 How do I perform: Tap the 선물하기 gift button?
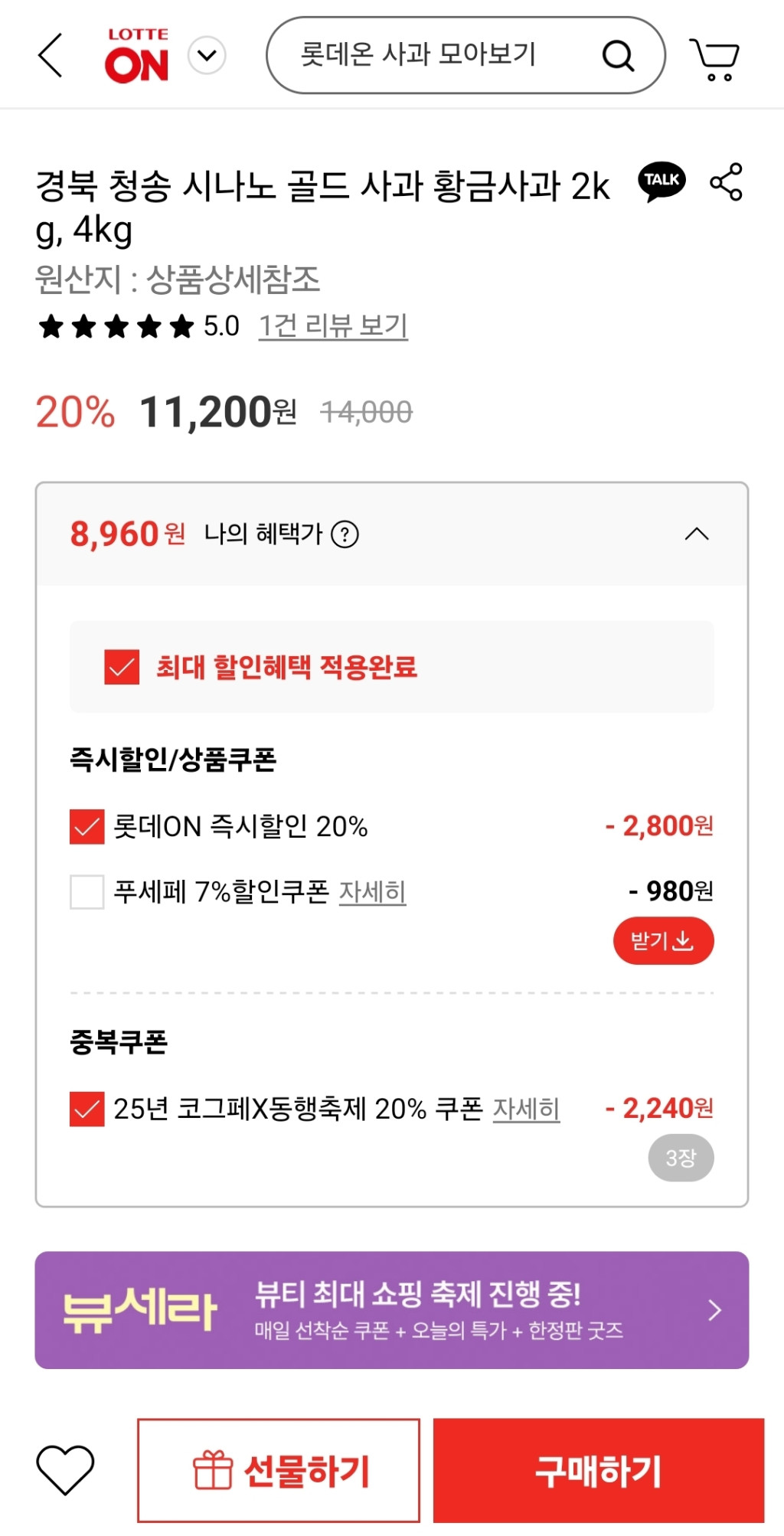tap(279, 1470)
